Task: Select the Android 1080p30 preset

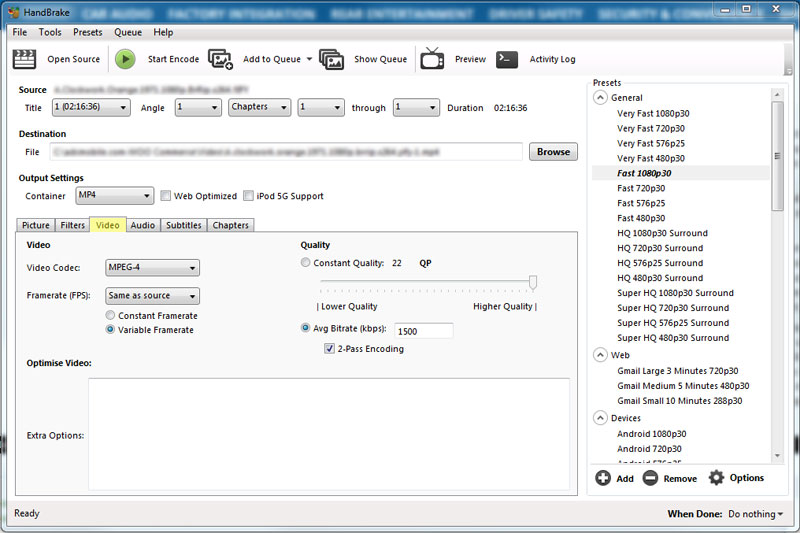Action: [x=652, y=434]
